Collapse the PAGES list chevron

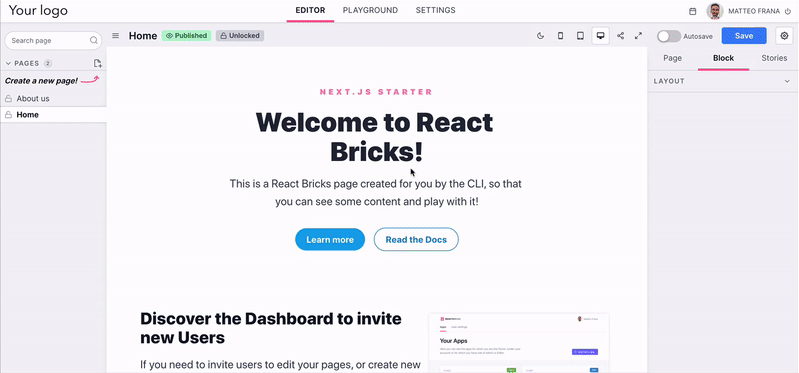point(8,63)
